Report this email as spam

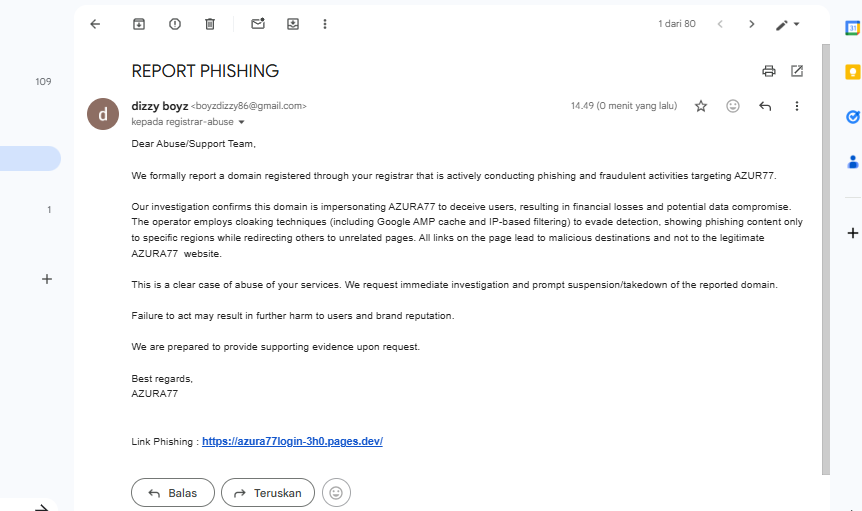click(175, 24)
